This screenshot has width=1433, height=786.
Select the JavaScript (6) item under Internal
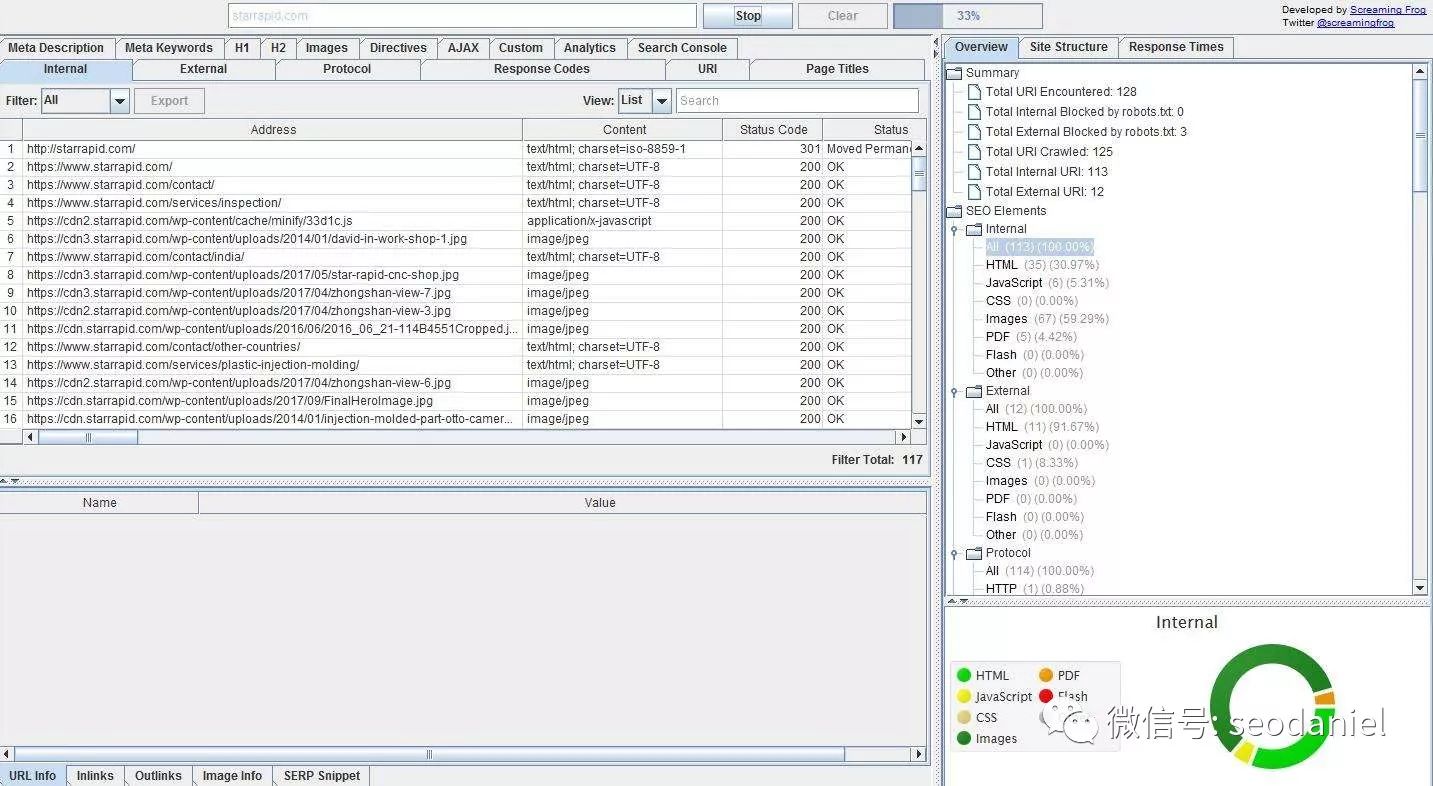(x=1046, y=283)
